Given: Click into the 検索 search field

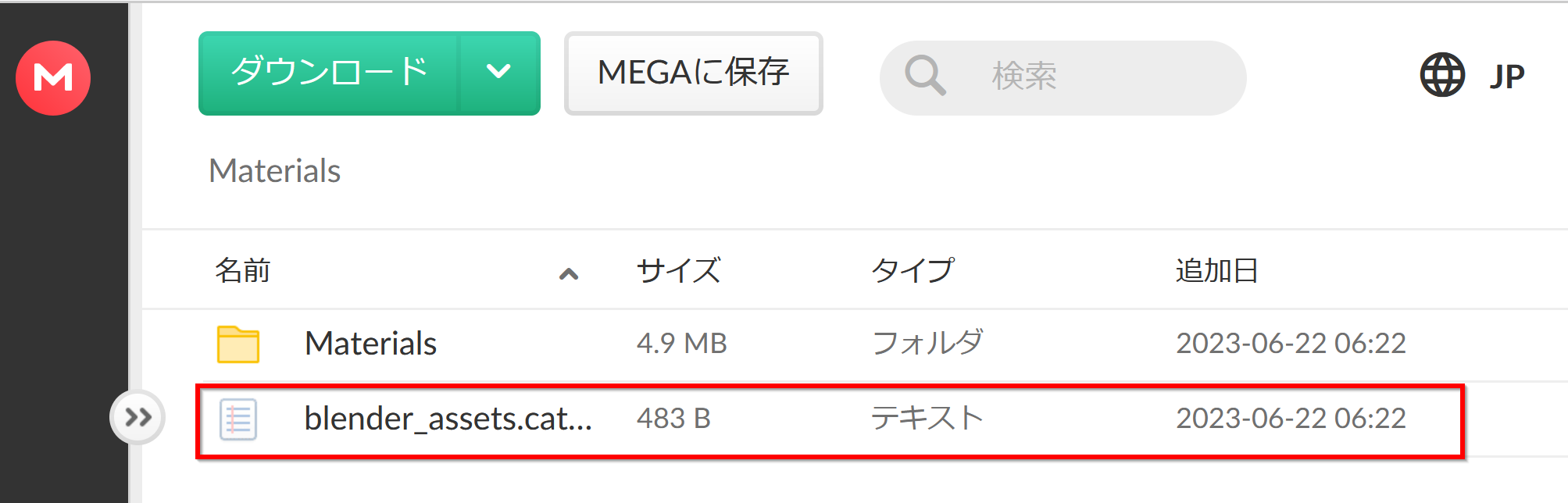Looking at the screenshot, I should (x=1063, y=77).
